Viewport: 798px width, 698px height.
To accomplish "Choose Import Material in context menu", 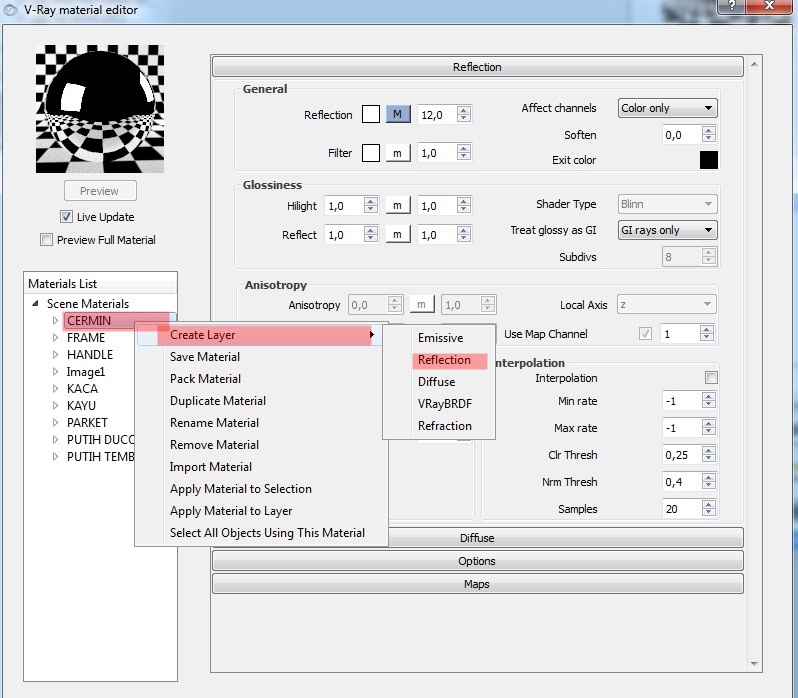I will tap(261, 467).
